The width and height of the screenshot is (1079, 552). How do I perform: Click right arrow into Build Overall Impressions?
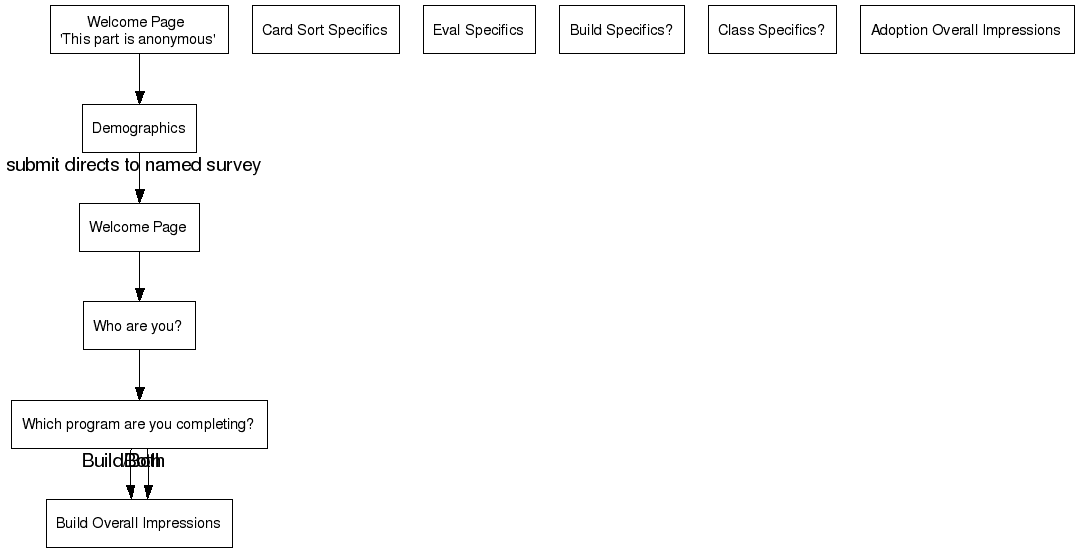[x=148, y=485]
